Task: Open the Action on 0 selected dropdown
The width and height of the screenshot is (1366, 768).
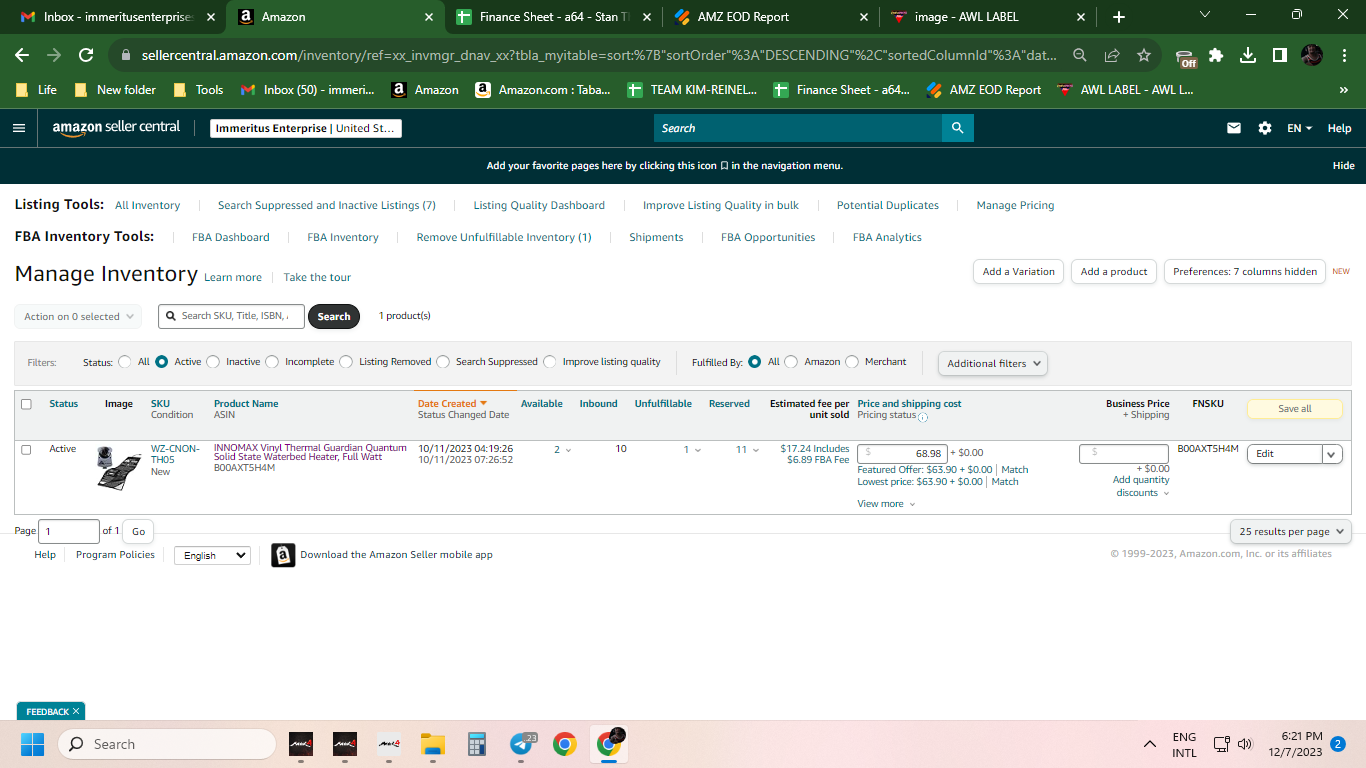Action: (x=78, y=316)
